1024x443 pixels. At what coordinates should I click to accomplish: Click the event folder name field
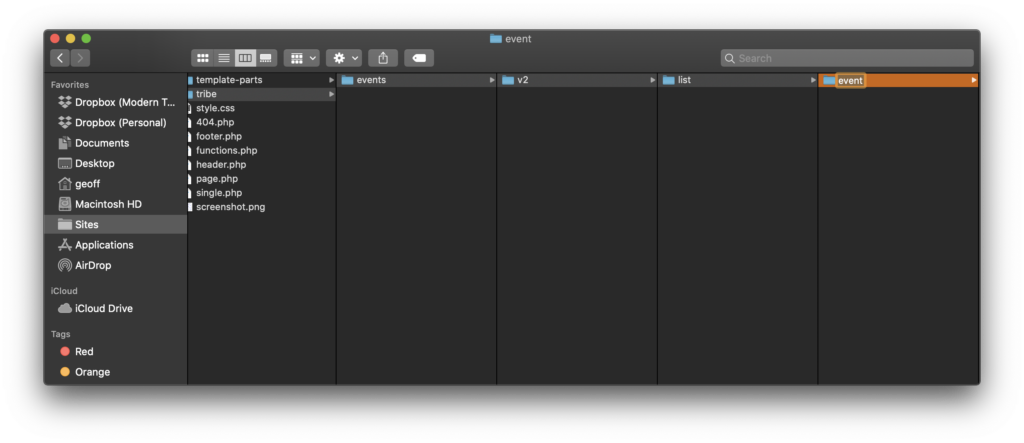[x=850, y=80]
